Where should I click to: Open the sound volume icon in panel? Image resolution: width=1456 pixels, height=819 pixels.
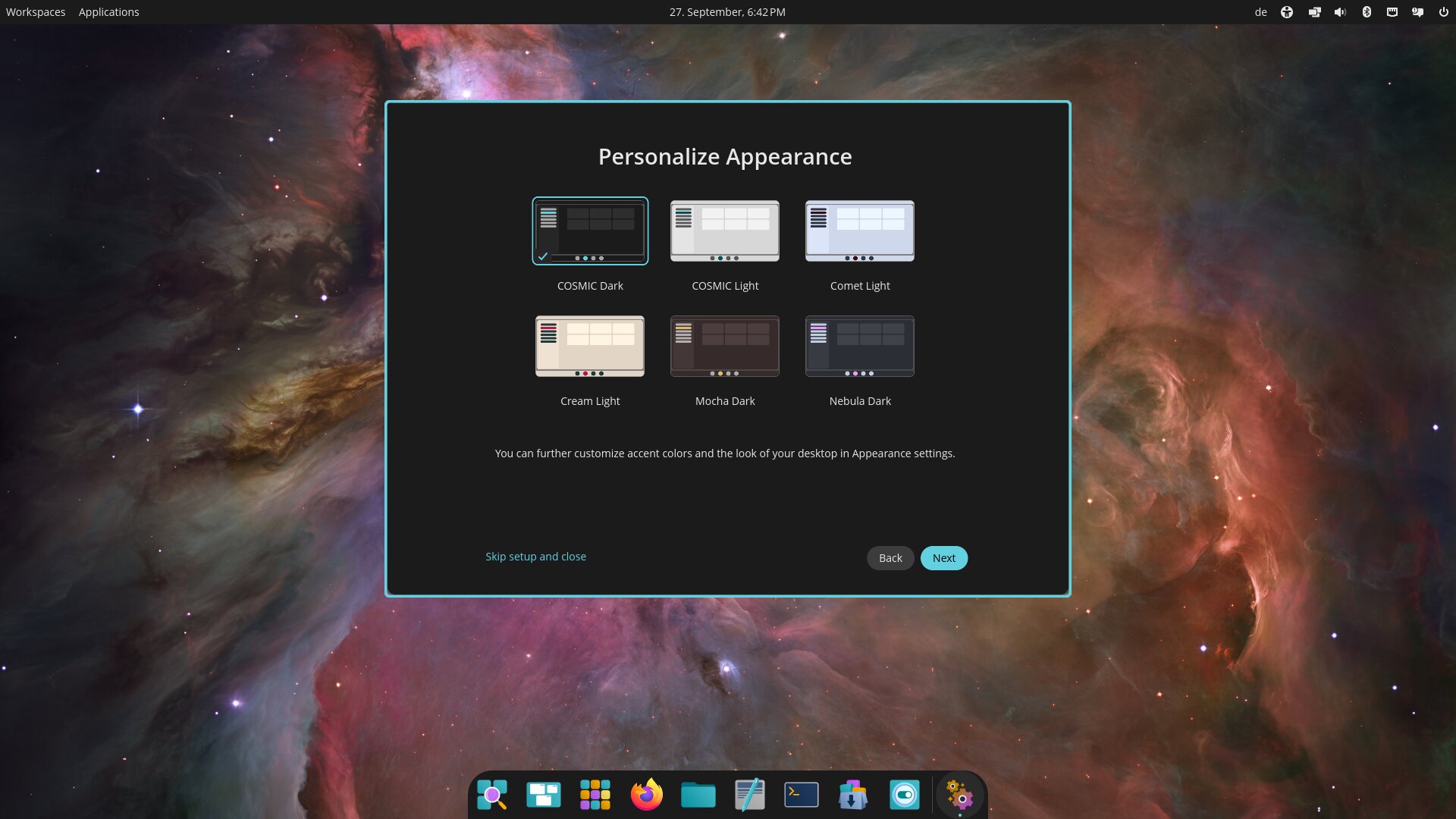(x=1340, y=12)
